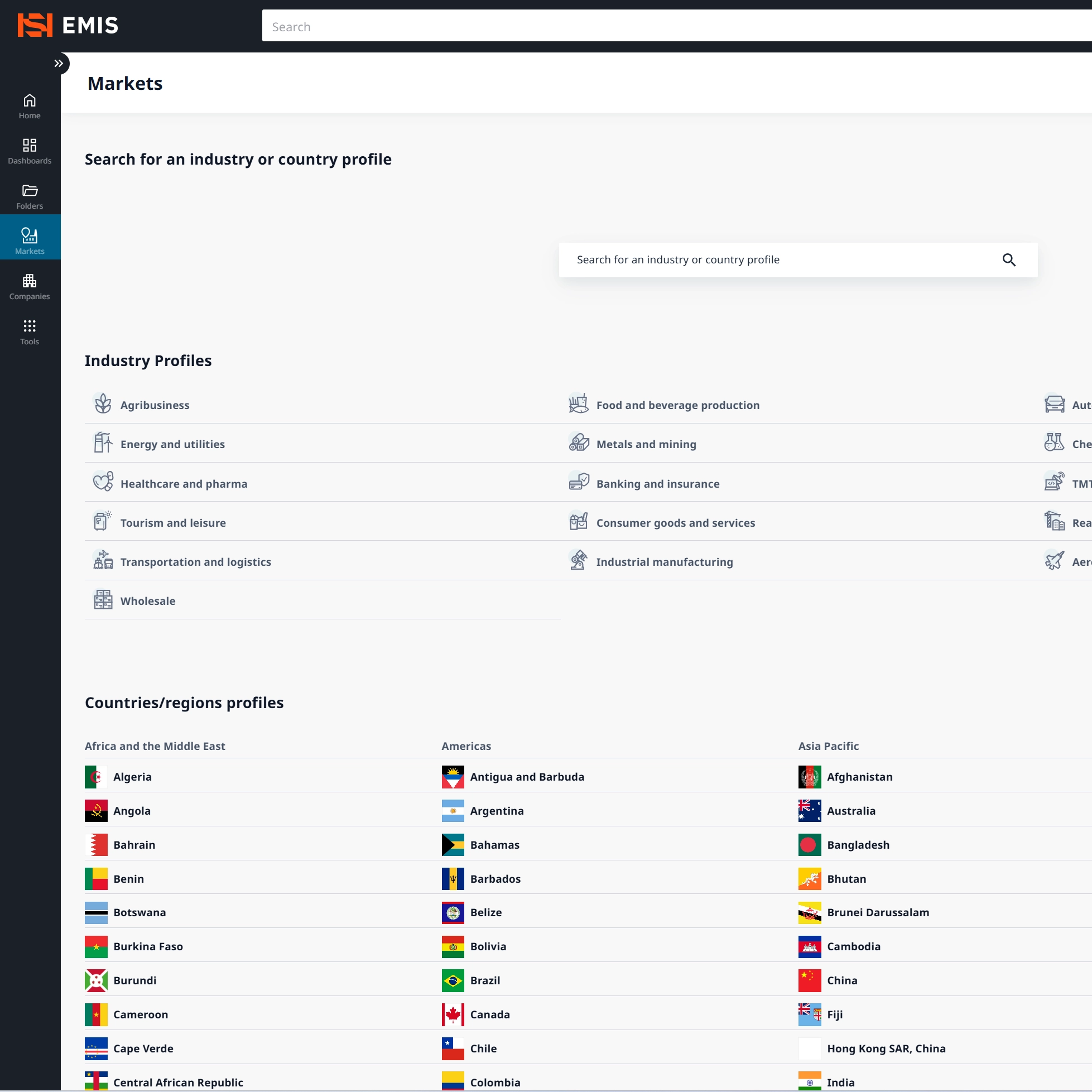Click the EMIS logo
The height and width of the screenshot is (1092, 1092).
(x=68, y=26)
